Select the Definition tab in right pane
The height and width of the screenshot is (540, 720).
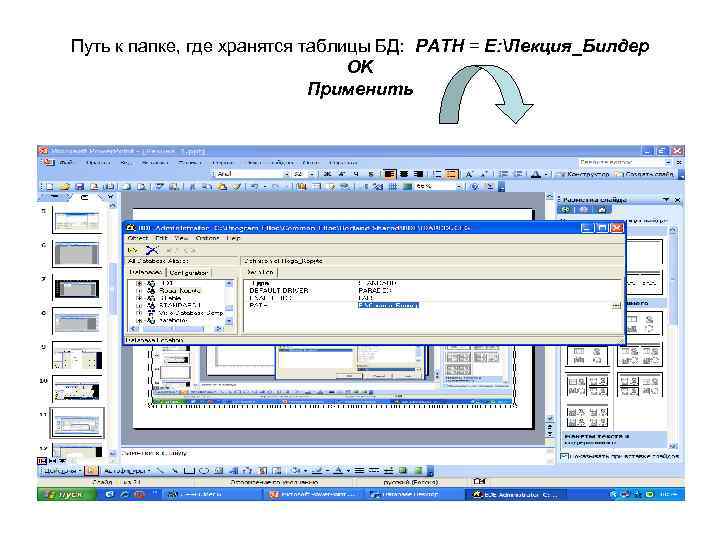click(x=260, y=272)
